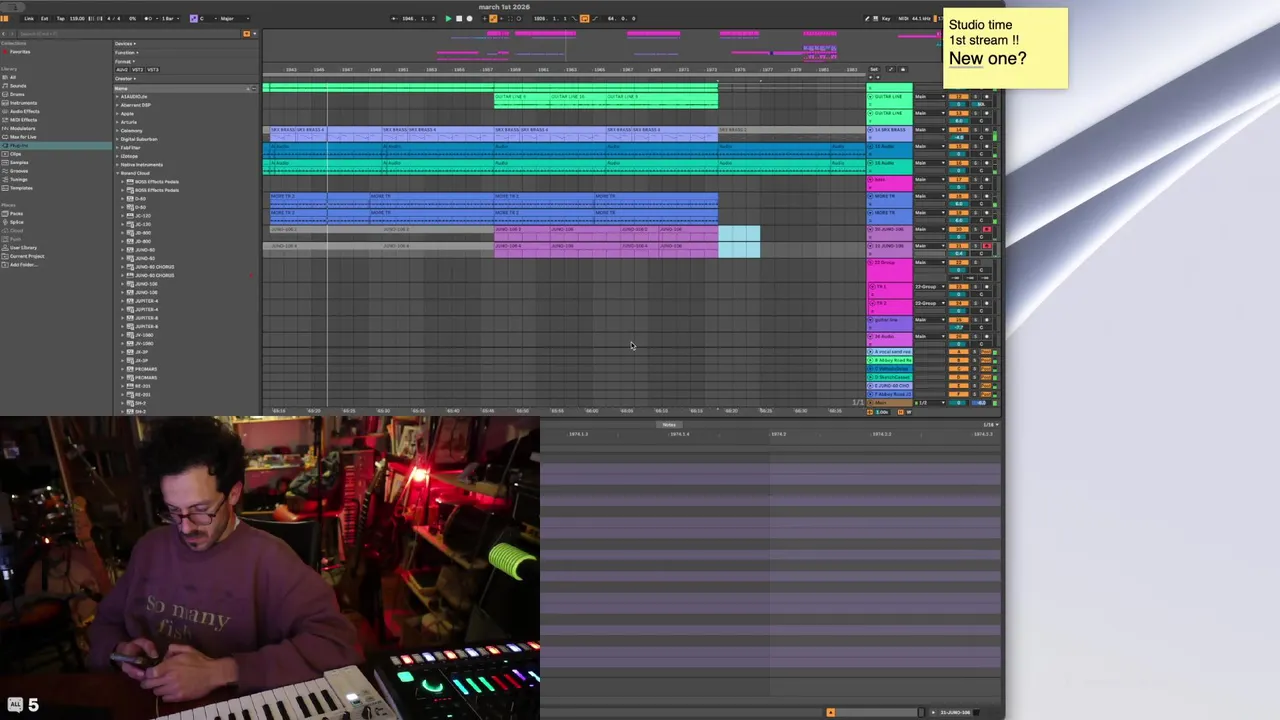Click Add Folder... in Places
This screenshot has height=720, width=1280.
pyautogui.click(x=22, y=264)
